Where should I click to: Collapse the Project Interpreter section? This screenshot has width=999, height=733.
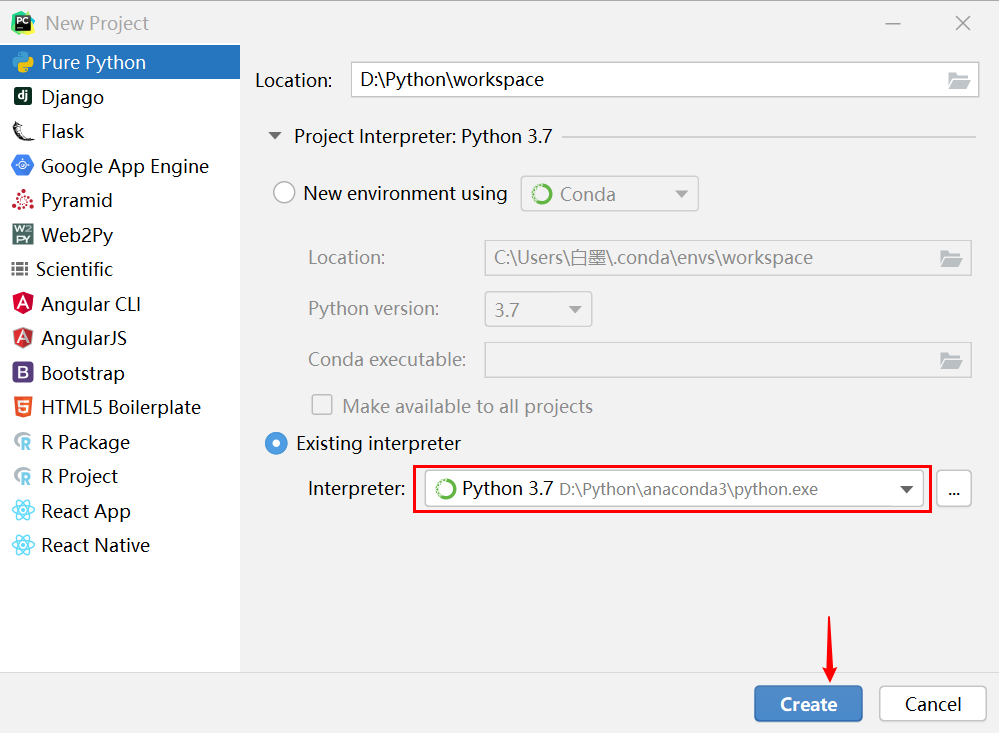[x=275, y=137]
